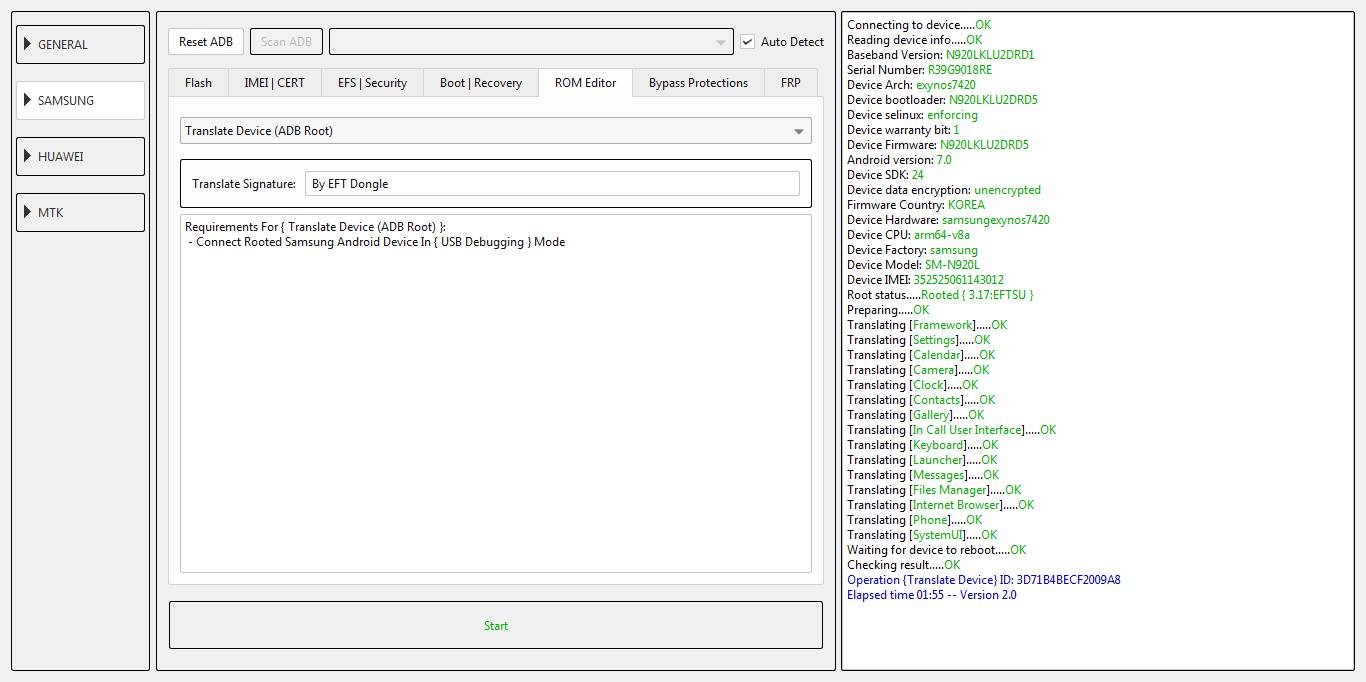Image resolution: width=1366 pixels, height=682 pixels.
Task: Click the Connecting to device log line
Action: coord(919,25)
